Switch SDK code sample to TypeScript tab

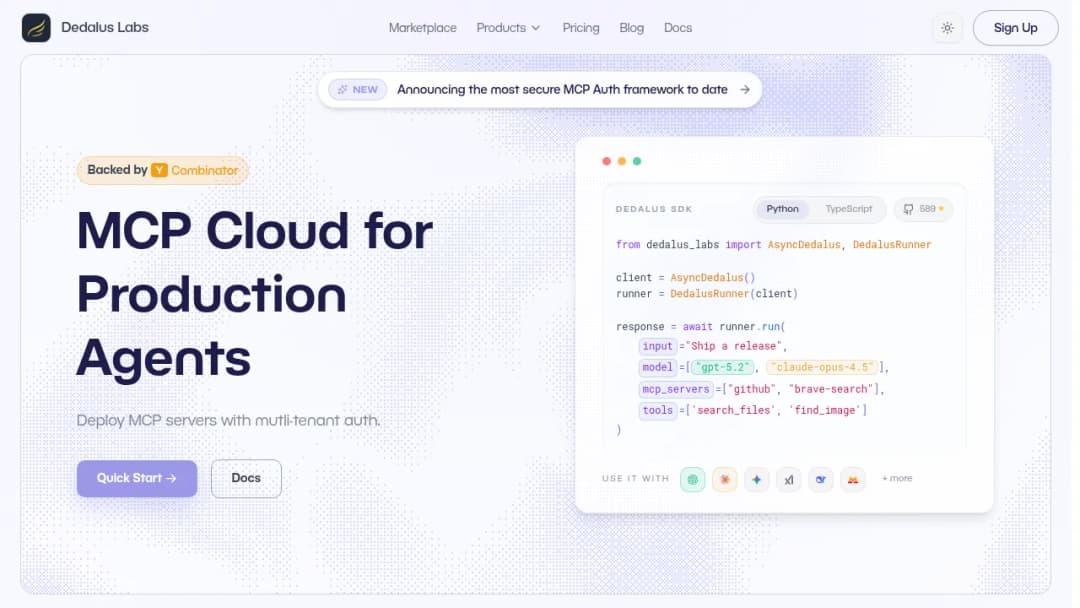(x=849, y=209)
